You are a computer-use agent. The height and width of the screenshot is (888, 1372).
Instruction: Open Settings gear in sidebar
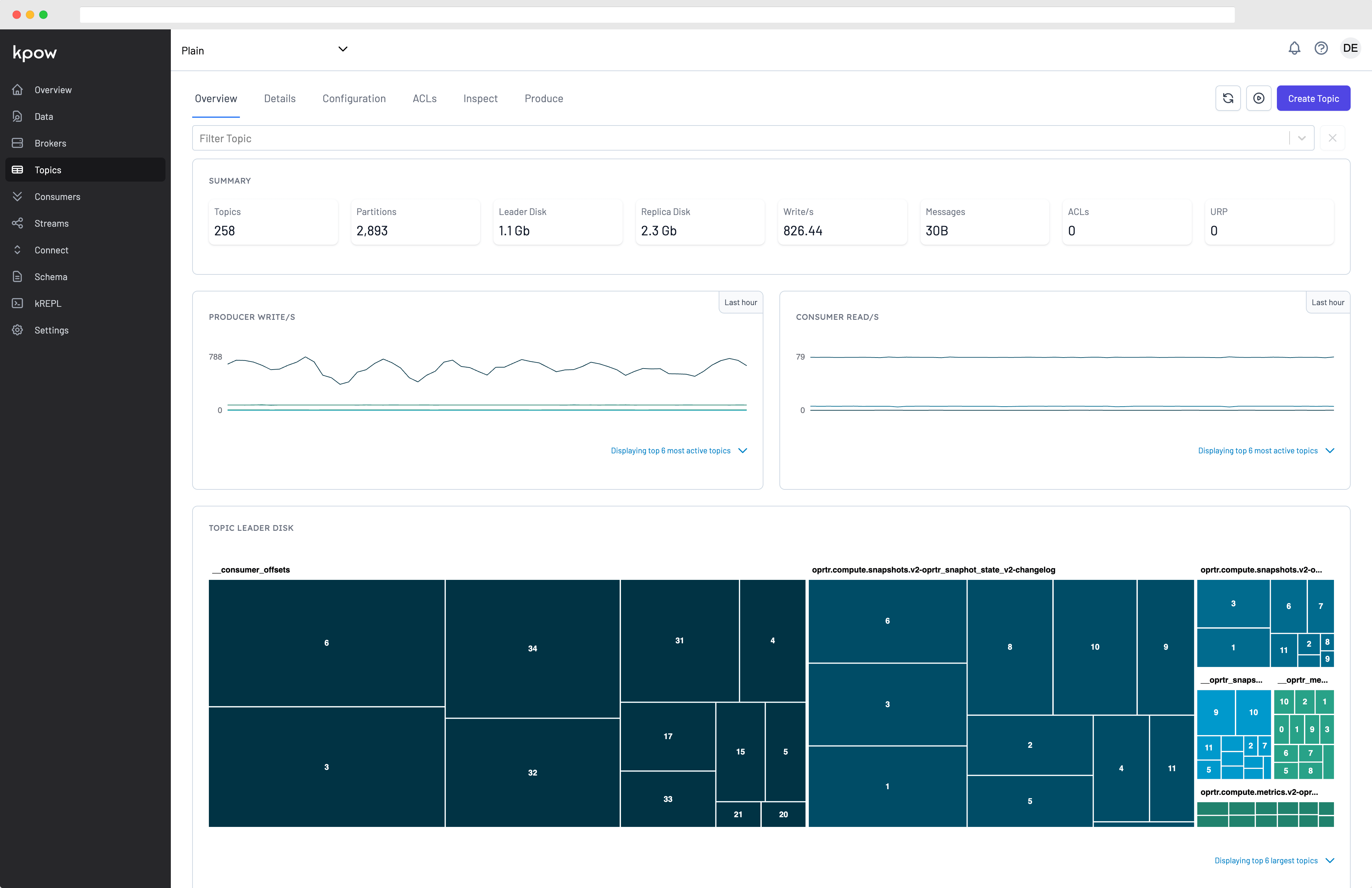point(51,330)
